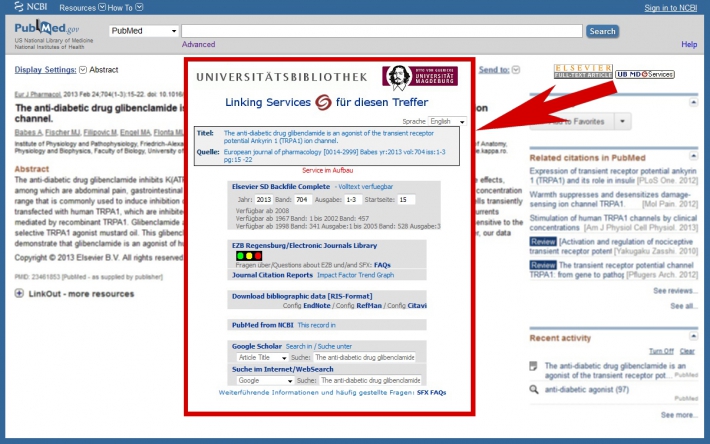Image resolution: width=710 pixels, height=444 pixels.
Task: Click the NCBI logo in header
Action: (x=30, y=7)
